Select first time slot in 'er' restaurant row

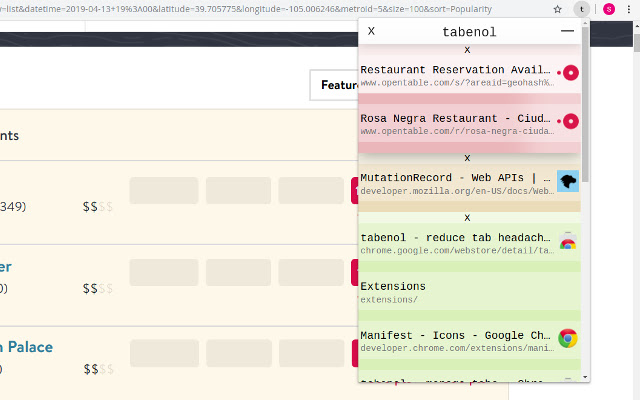(164, 272)
